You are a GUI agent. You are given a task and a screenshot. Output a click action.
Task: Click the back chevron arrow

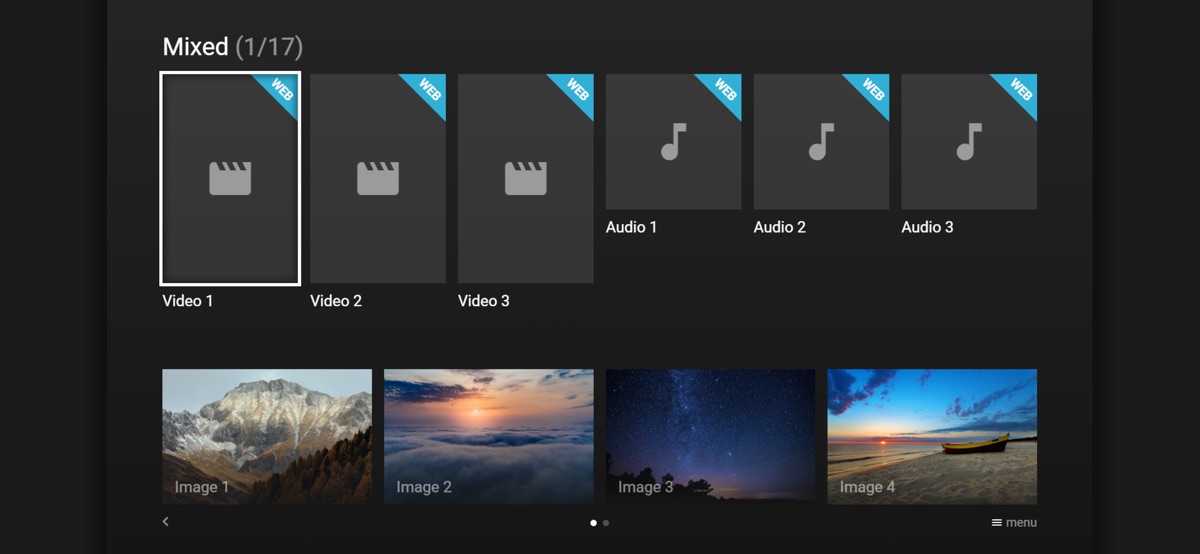[166, 521]
